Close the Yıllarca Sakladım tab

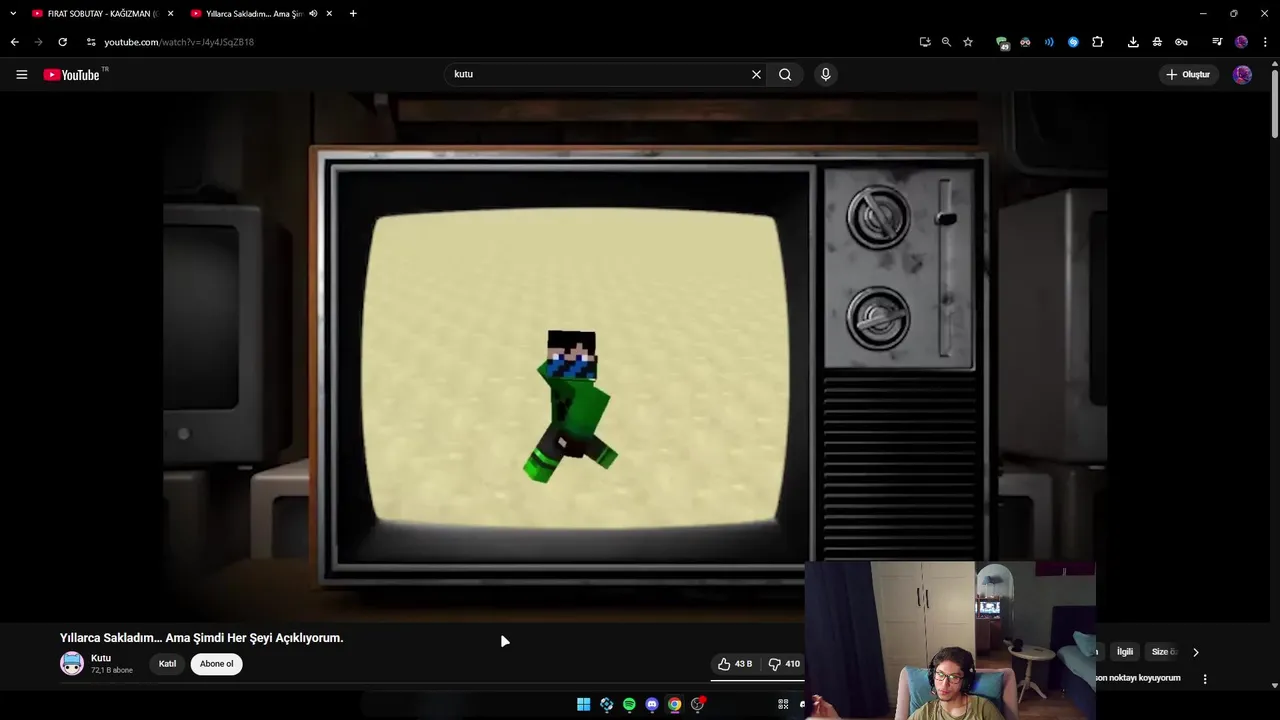click(x=328, y=14)
